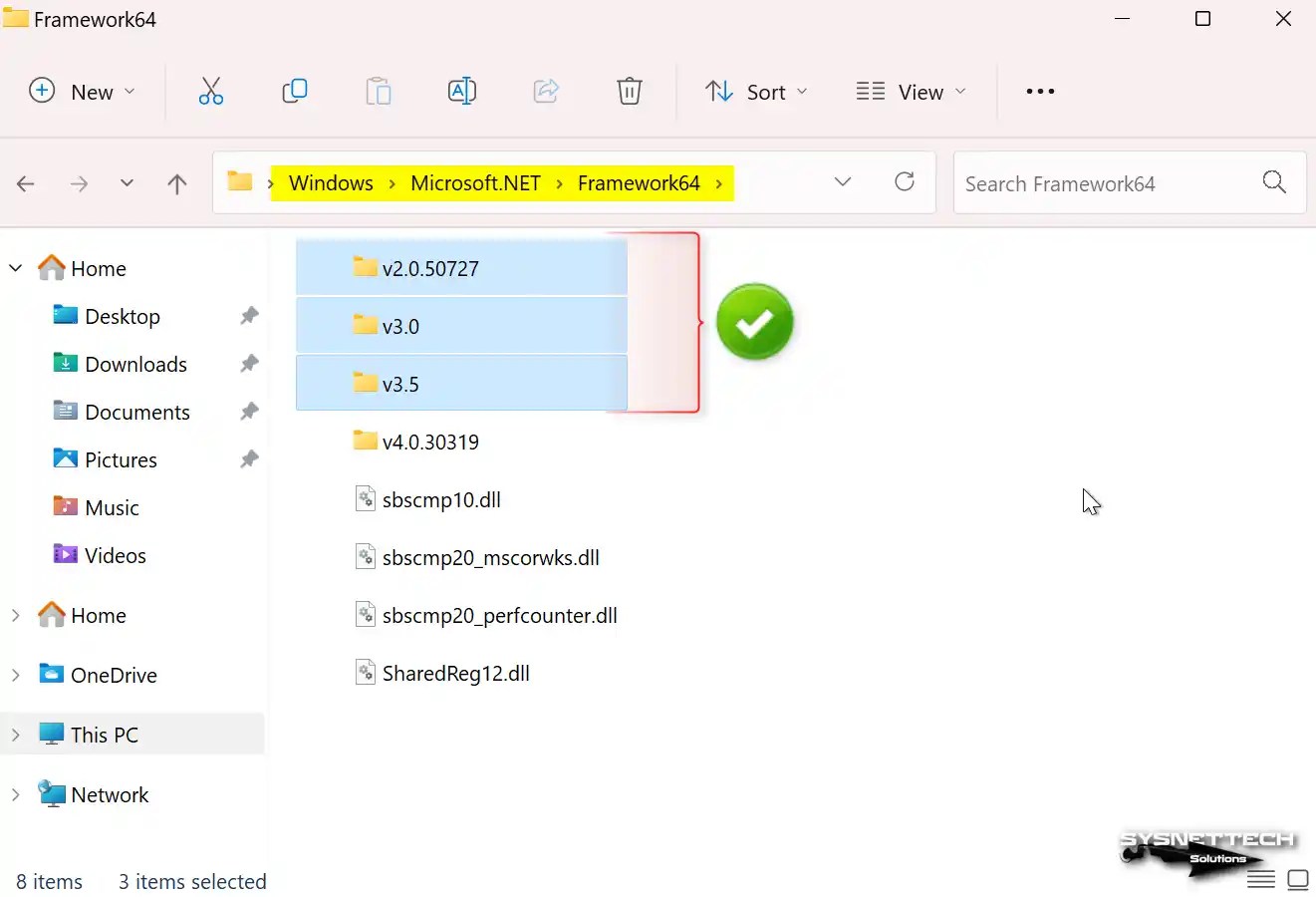This screenshot has width=1316, height=897.
Task: Select OneDrive in navigation pane
Action: 114,675
